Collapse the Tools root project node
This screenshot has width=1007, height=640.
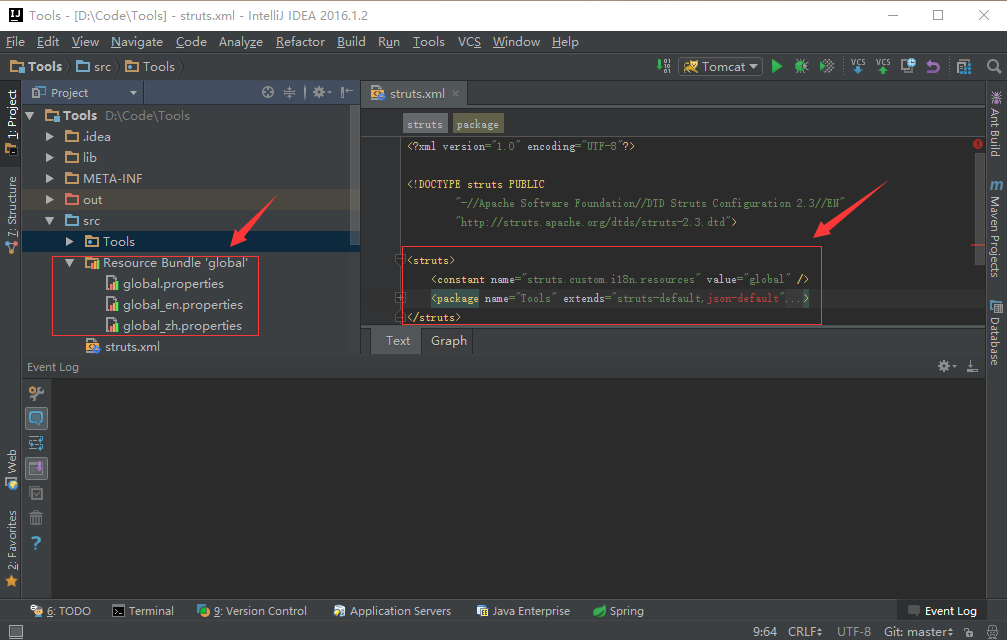pyautogui.click(x=30, y=116)
